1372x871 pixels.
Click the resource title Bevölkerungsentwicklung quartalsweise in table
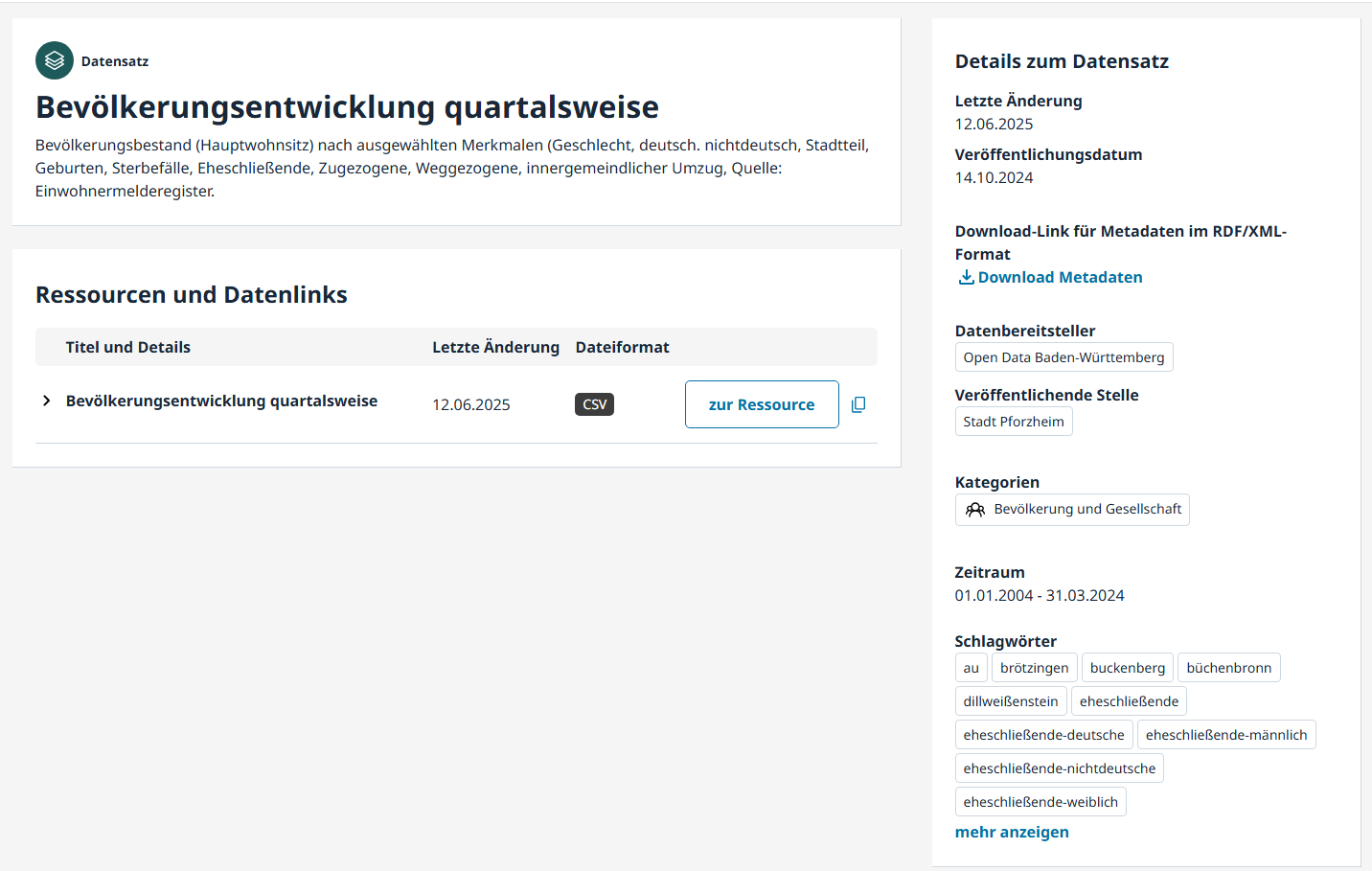(221, 401)
